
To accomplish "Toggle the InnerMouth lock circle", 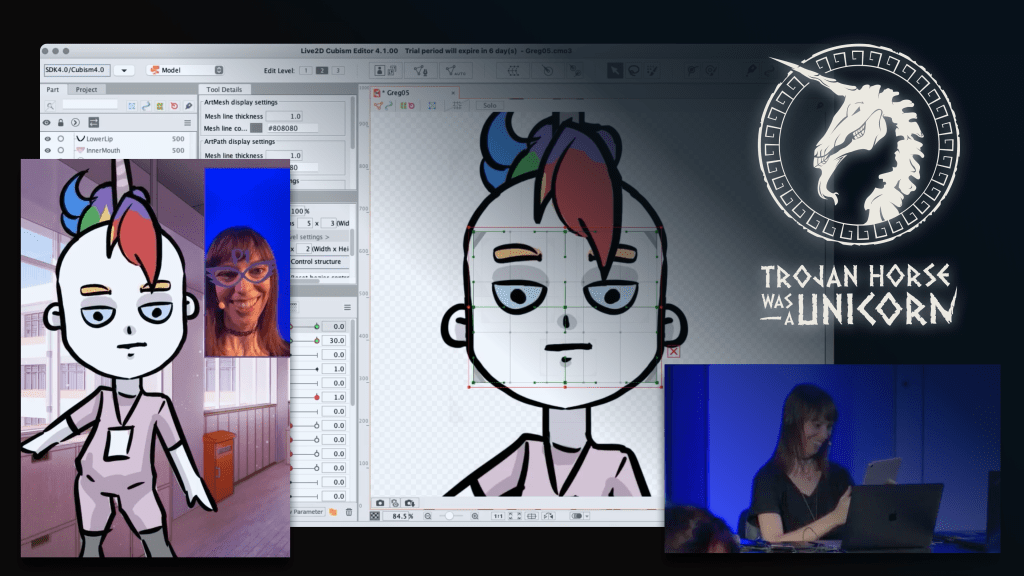I will pos(61,150).
